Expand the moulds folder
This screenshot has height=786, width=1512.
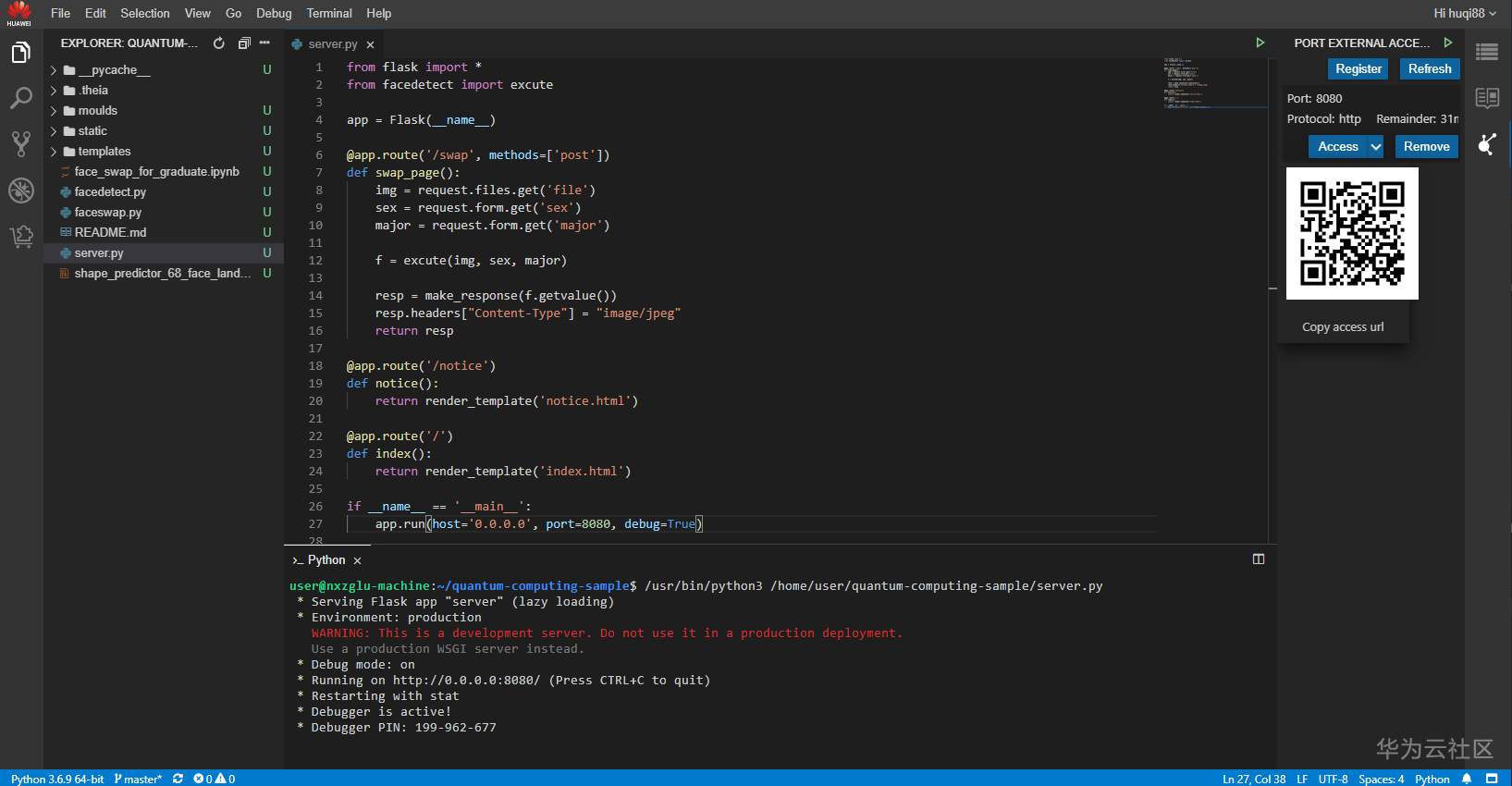[x=97, y=111]
